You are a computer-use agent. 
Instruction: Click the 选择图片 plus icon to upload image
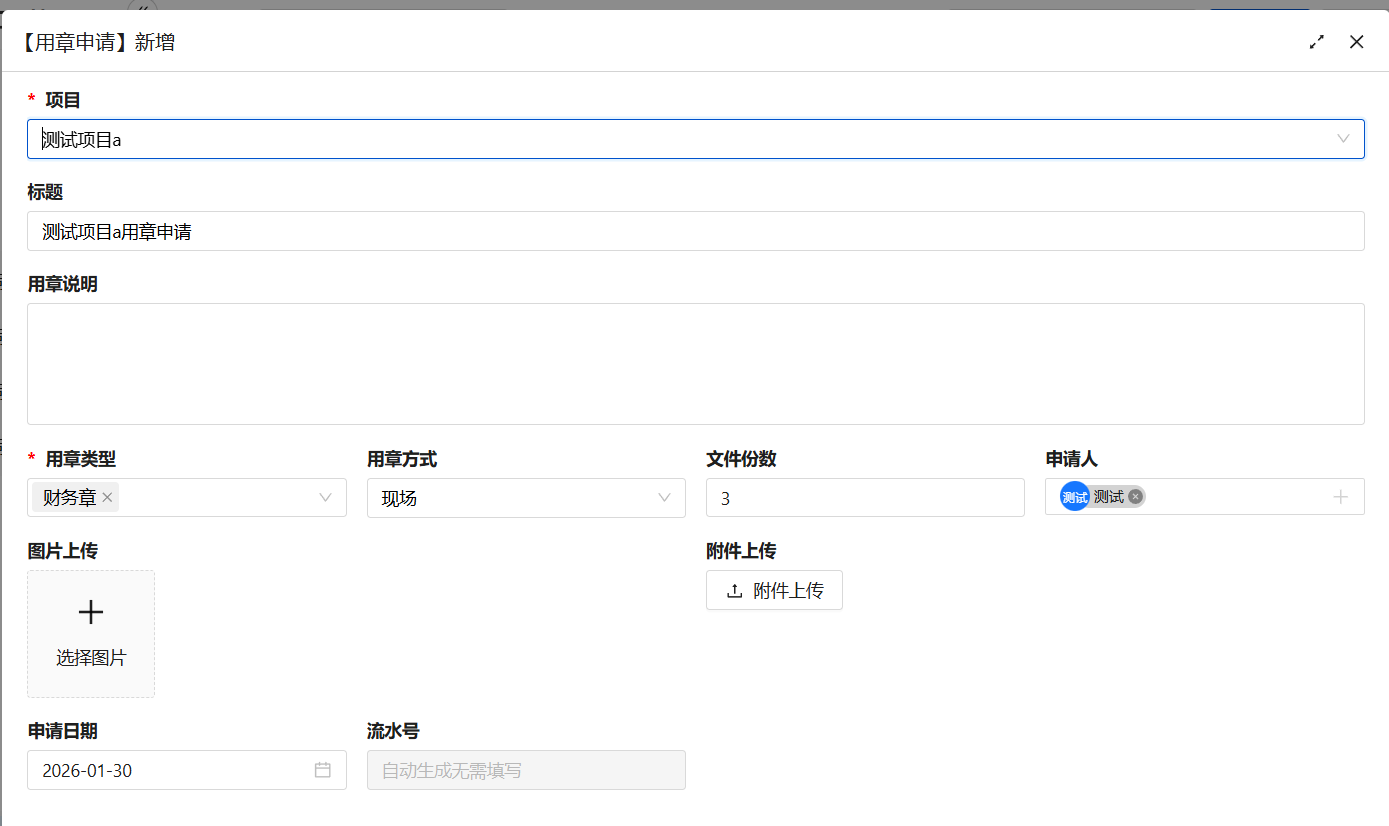(90, 612)
